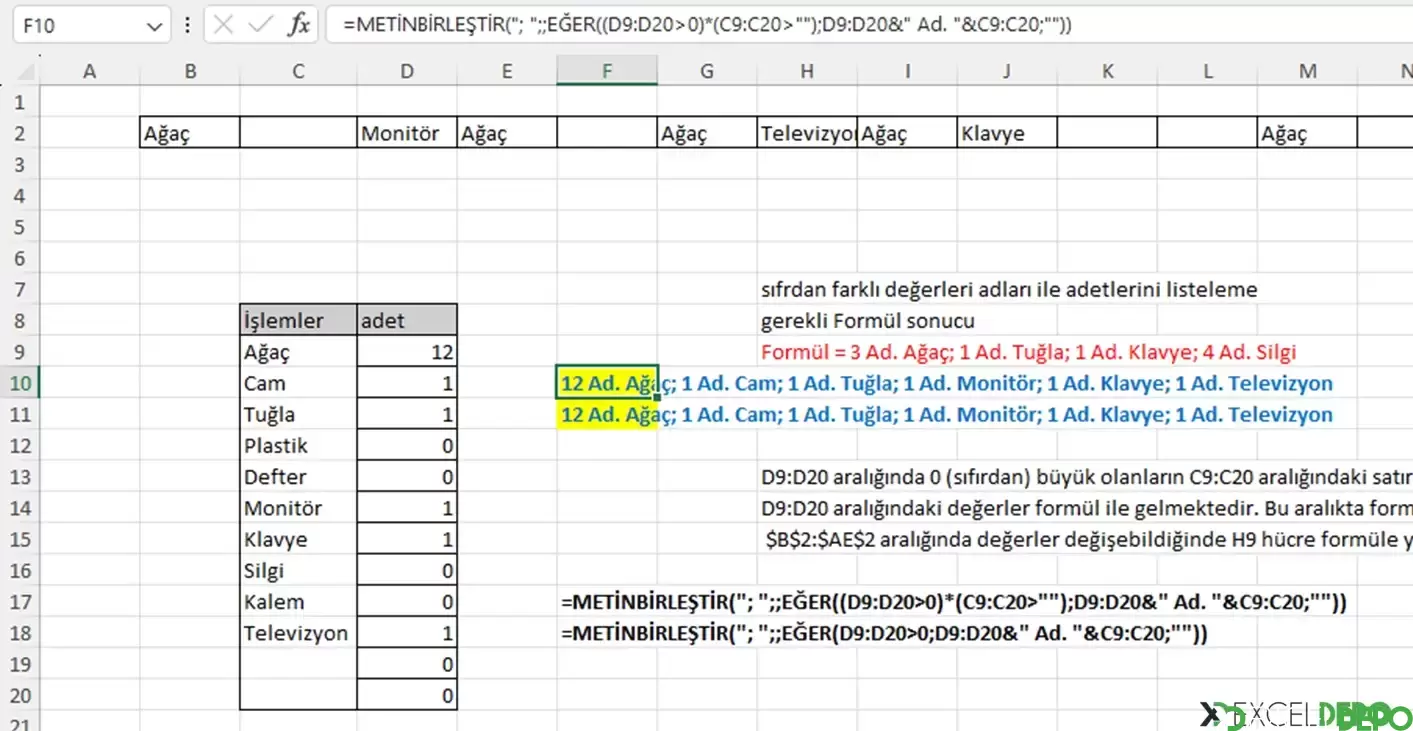Select column L header
Image resolution: width=1413 pixels, height=731 pixels.
click(x=1207, y=71)
